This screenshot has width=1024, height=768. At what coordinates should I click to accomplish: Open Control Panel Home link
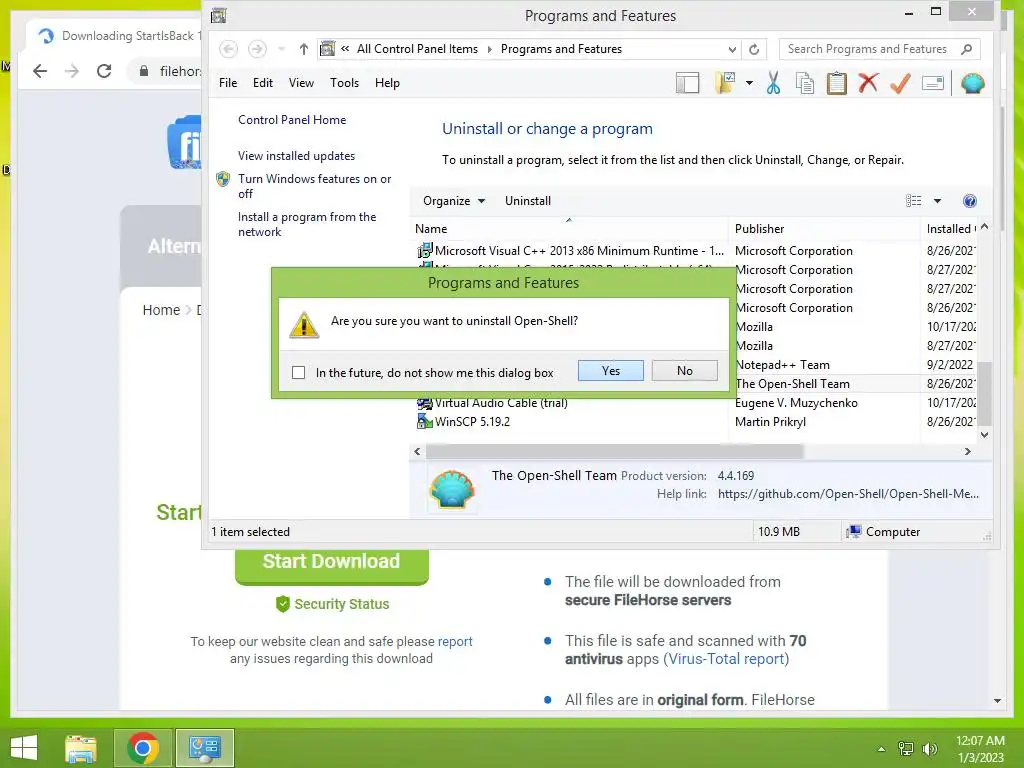pyautogui.click(x=292, y=120)
